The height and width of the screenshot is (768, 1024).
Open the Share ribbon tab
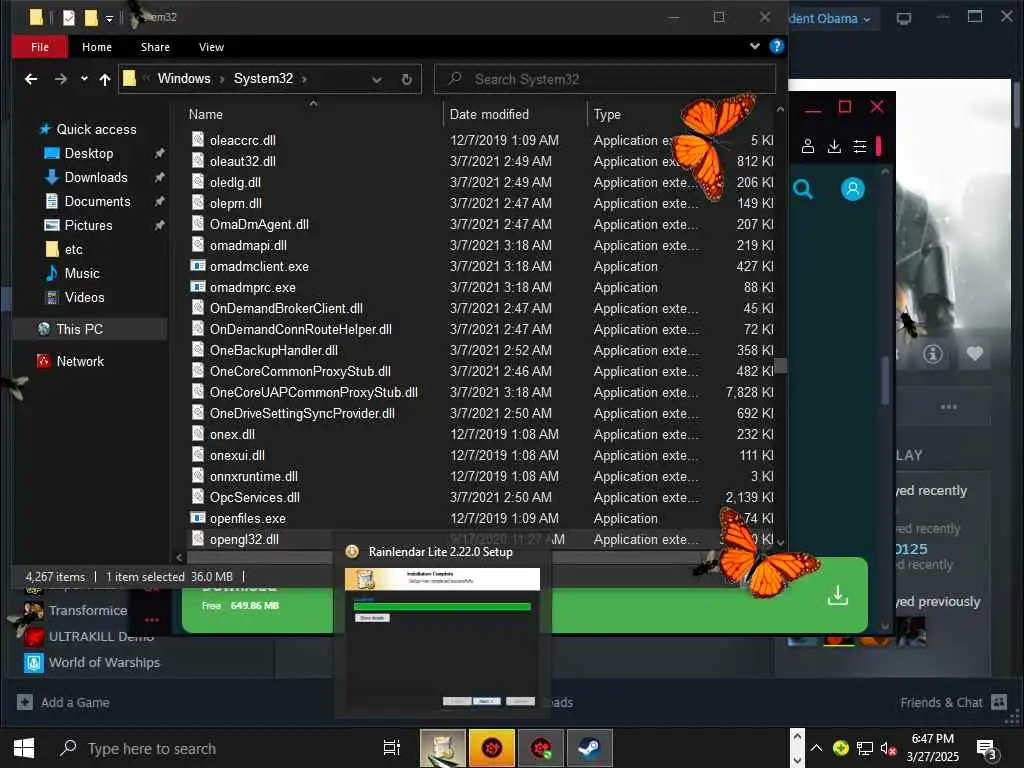pos(155,47)
